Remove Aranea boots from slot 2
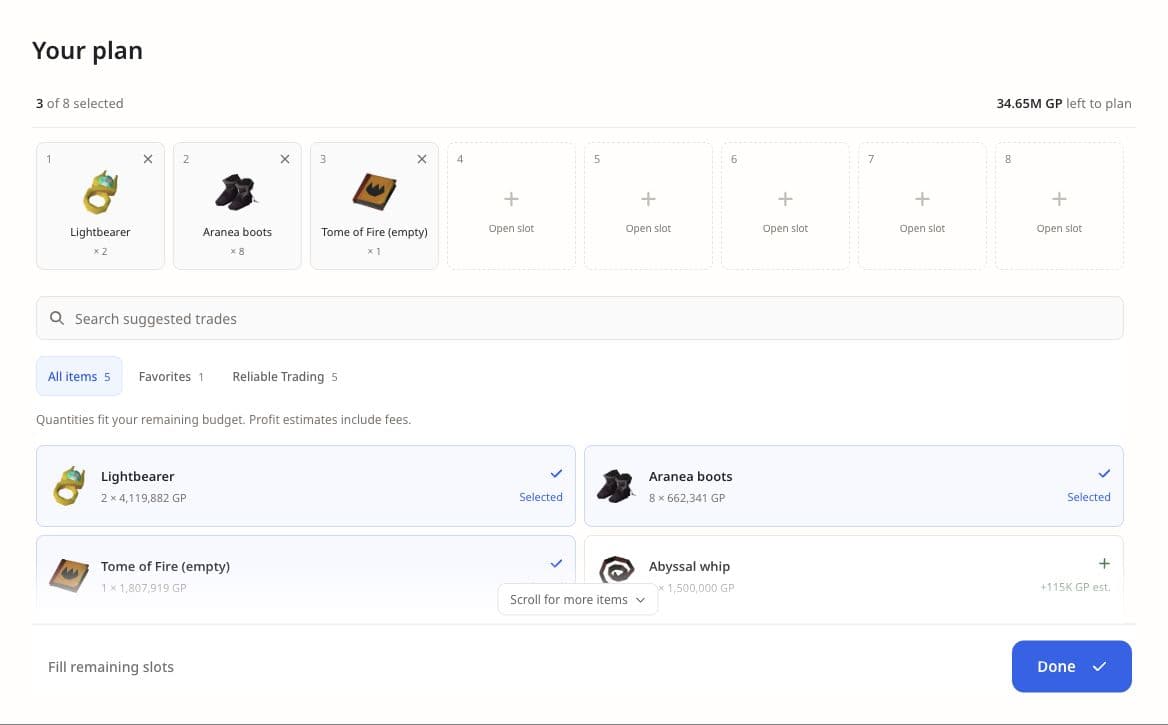Image resolution: width=1168 pixels, height=725 pixels. (285, 159)
